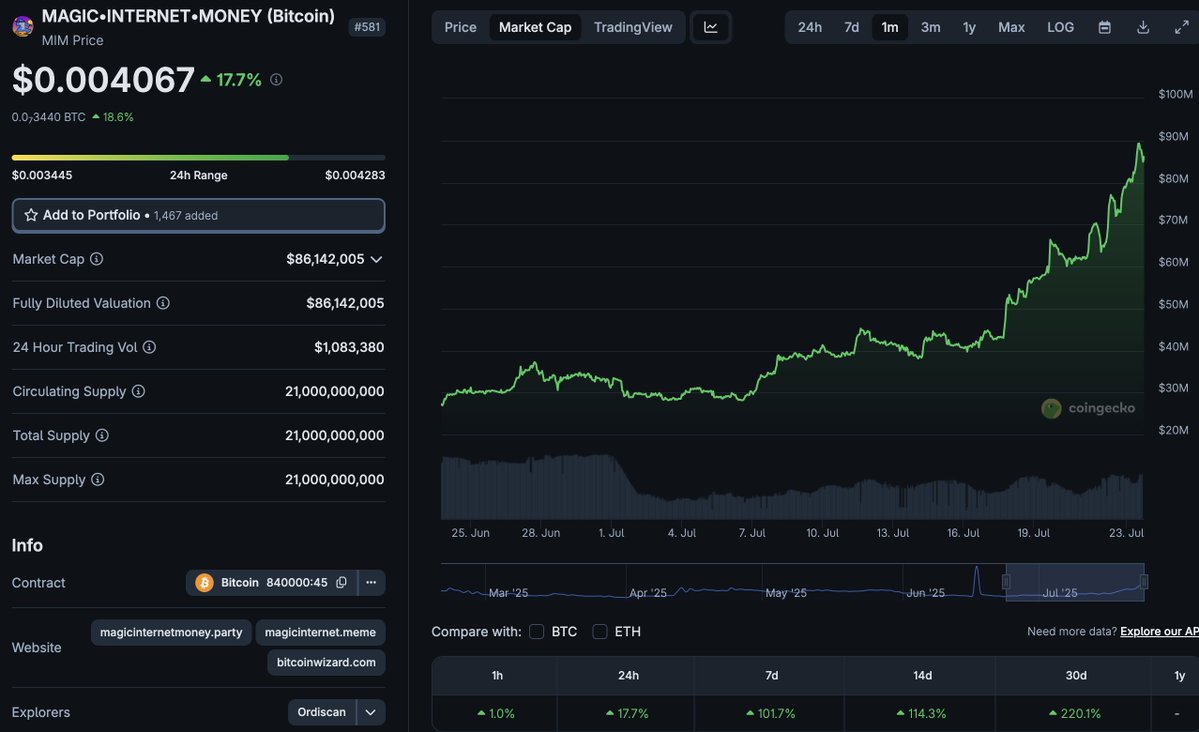This screenshot has height=732, width=1199.
Task: Select the Max time range
Action: click(x=1011, y=28)
